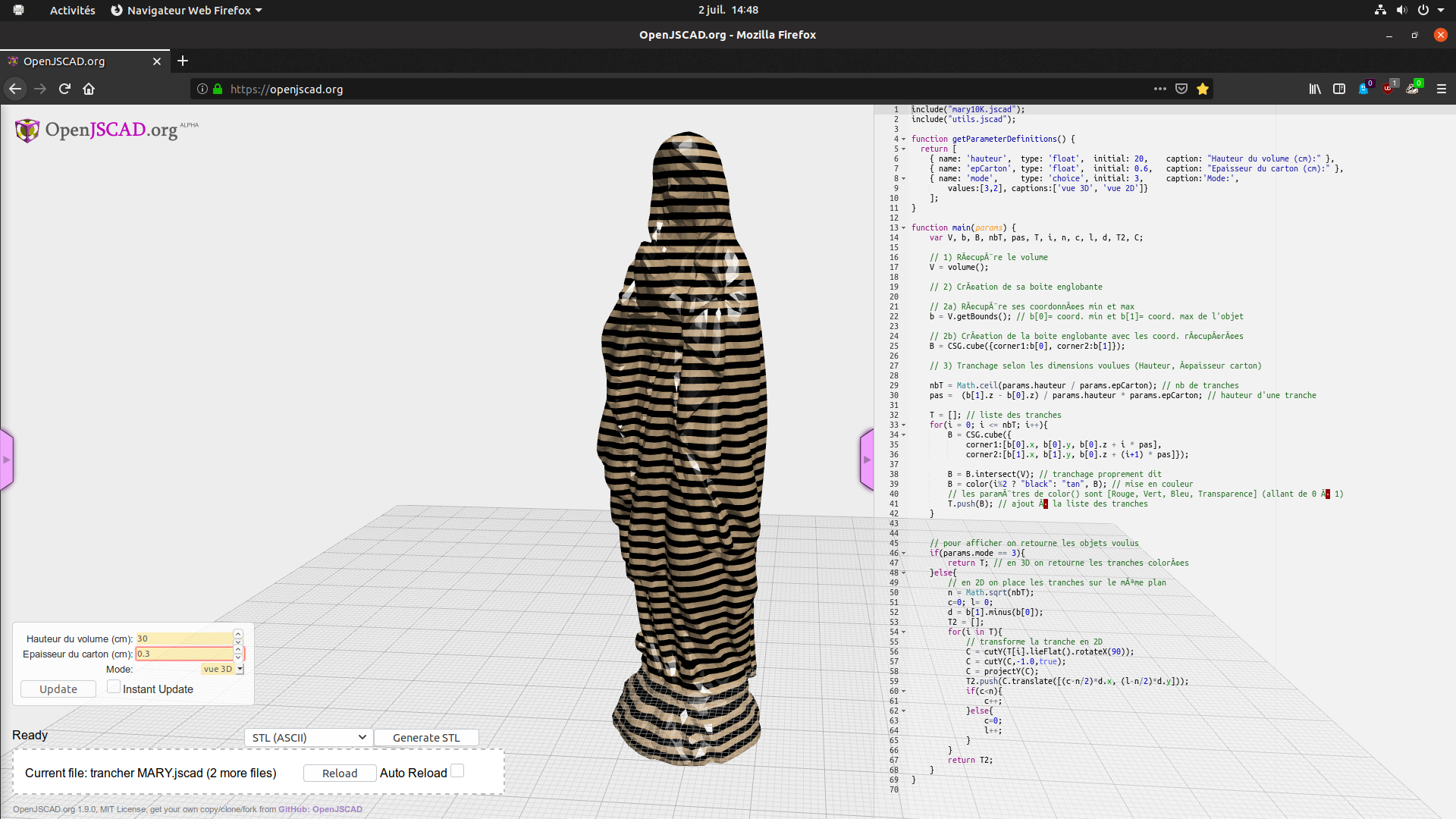Toggle content blocking via the shield icon
Image resolution: width=1456 pixels, height=819 pixels.
pos(1181,88)
